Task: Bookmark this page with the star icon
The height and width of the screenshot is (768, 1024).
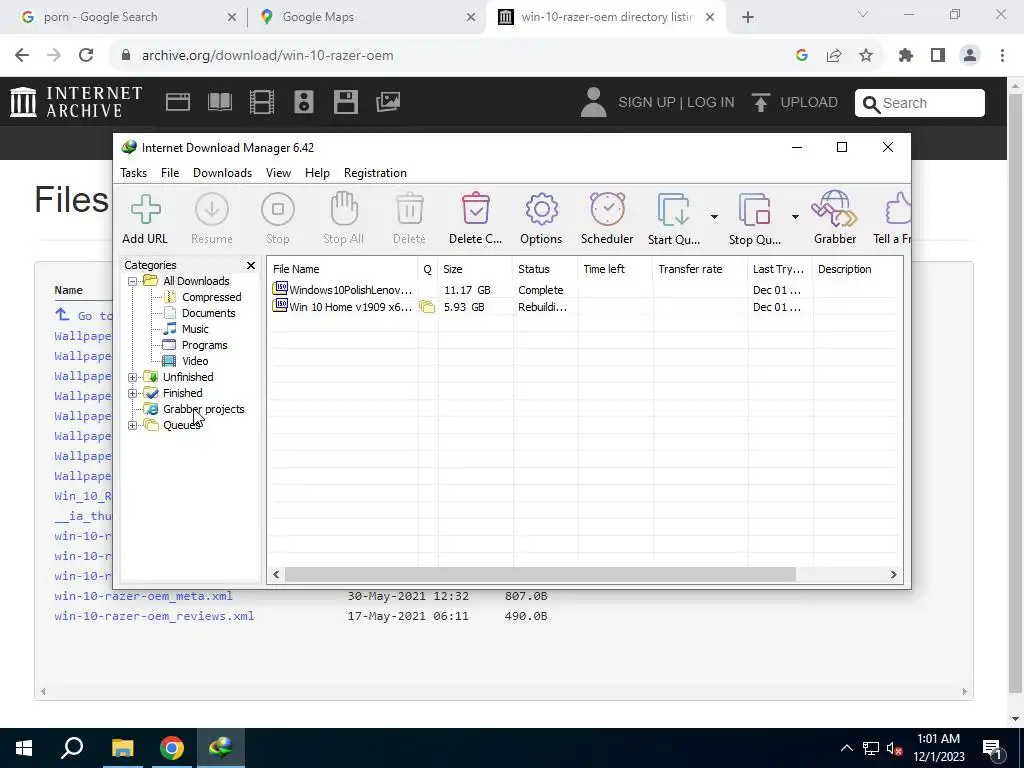Action: (x=866, y=56)
